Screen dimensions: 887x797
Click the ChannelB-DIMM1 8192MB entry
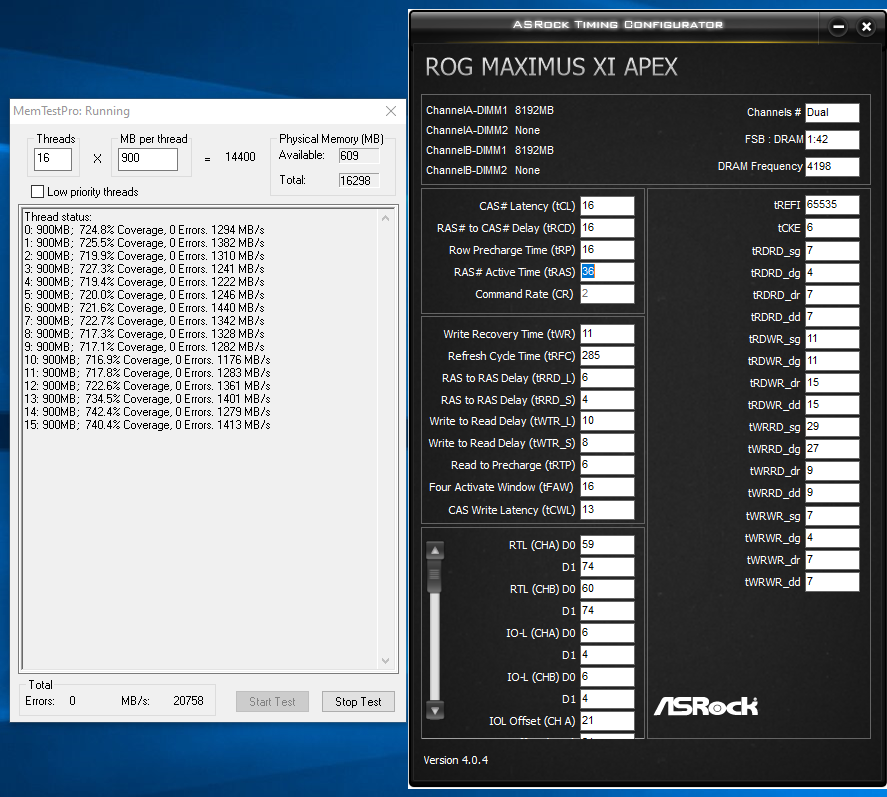tap(490, 150)
